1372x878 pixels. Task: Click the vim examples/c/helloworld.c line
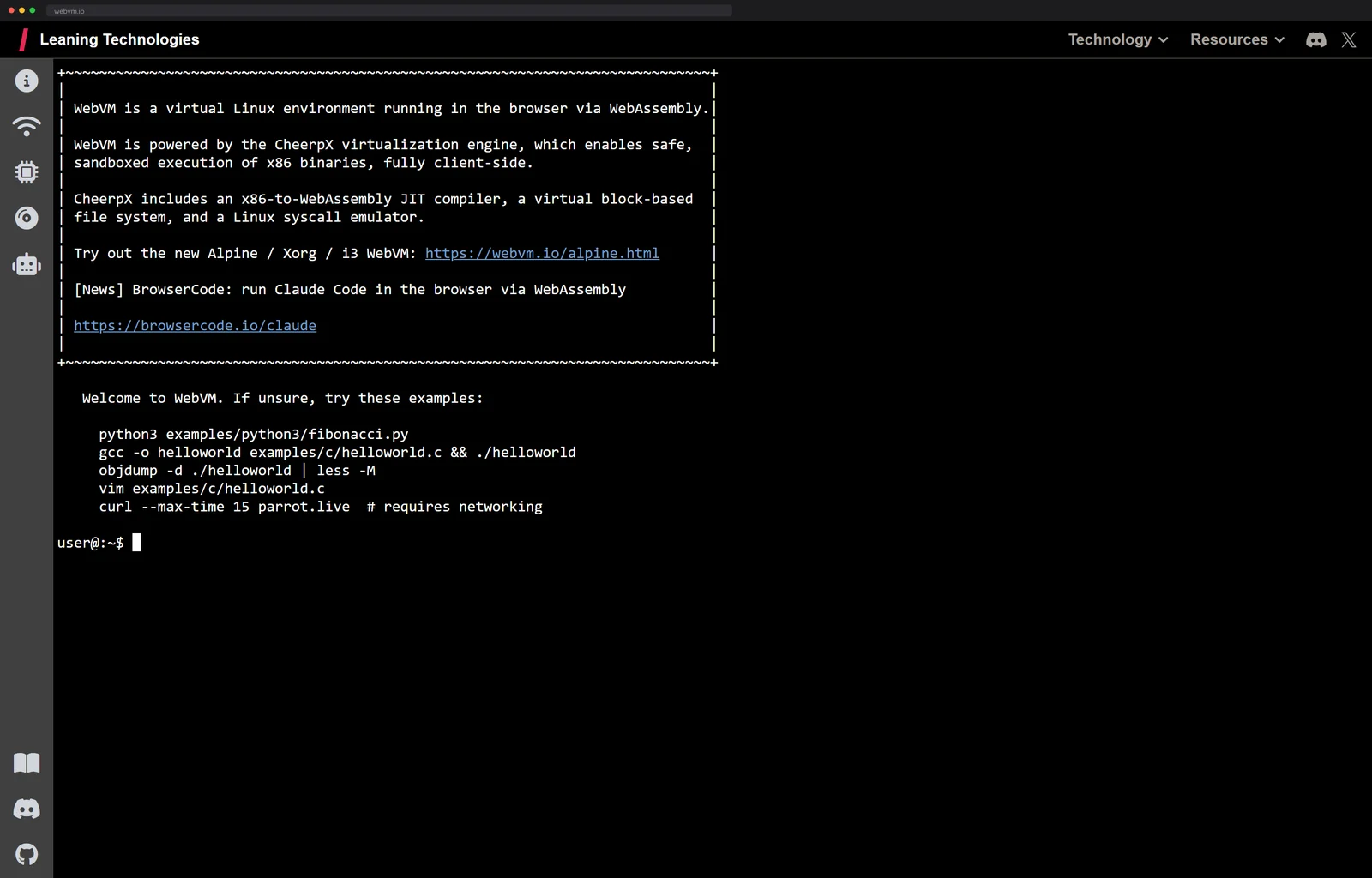coord(212,488)
